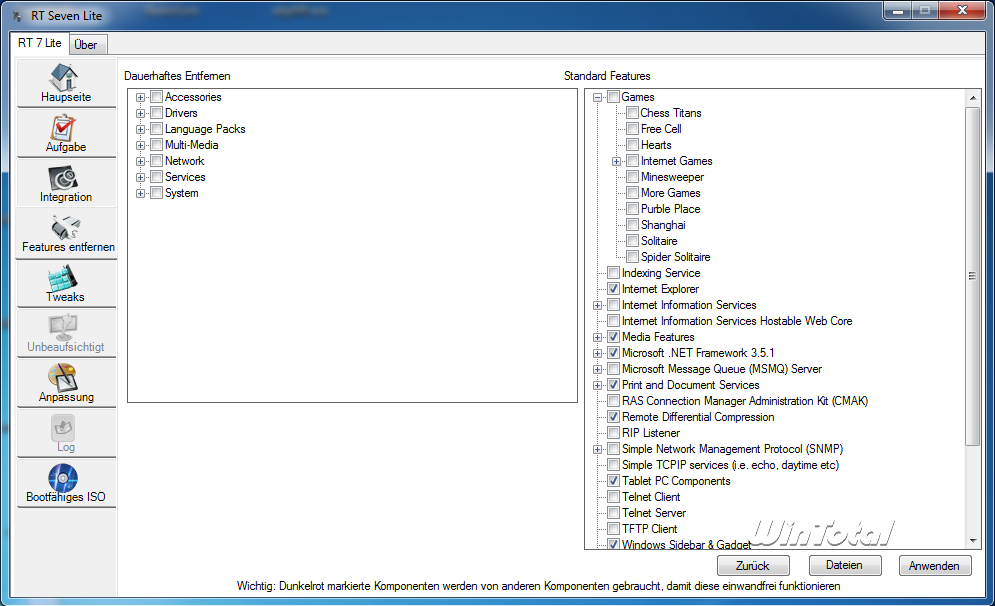Select the RIP Listener item
This screenshot has width=995, height=606.
point(650,433)
